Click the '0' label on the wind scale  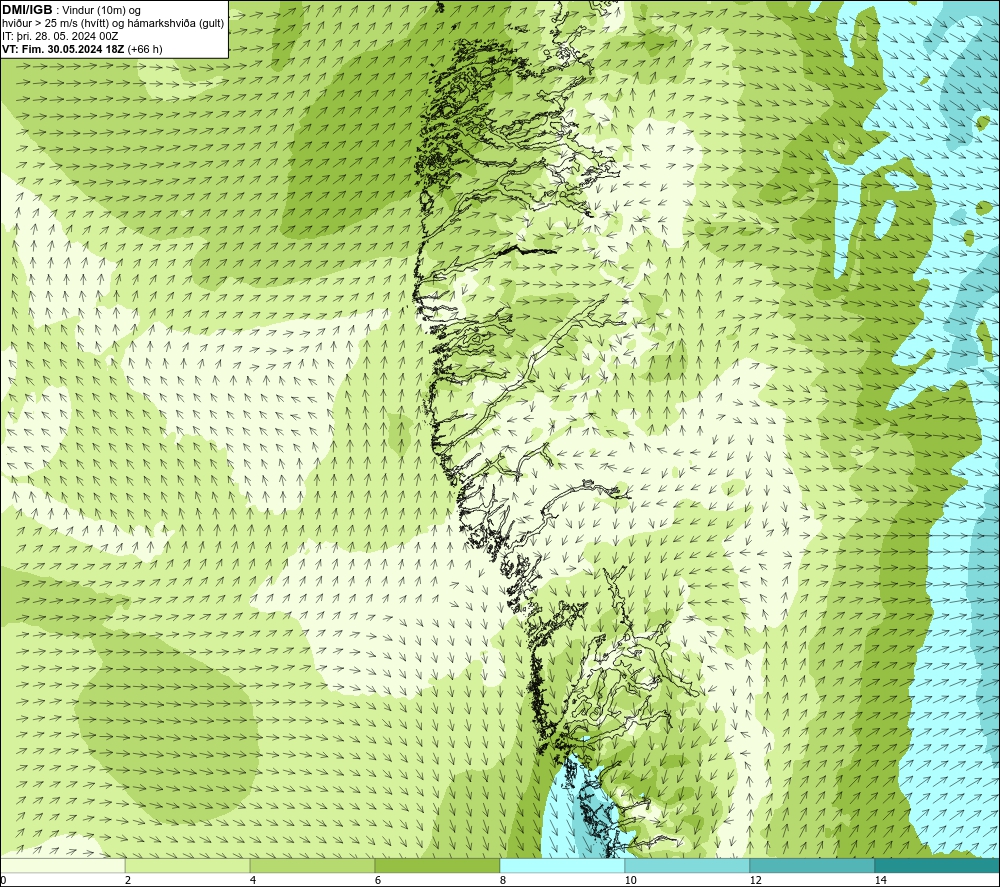(3, 880)
